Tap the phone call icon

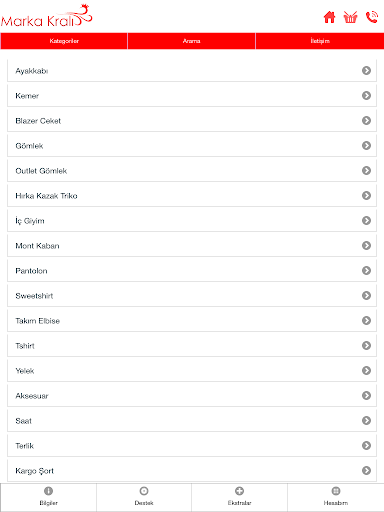click(x=372, y=17)
